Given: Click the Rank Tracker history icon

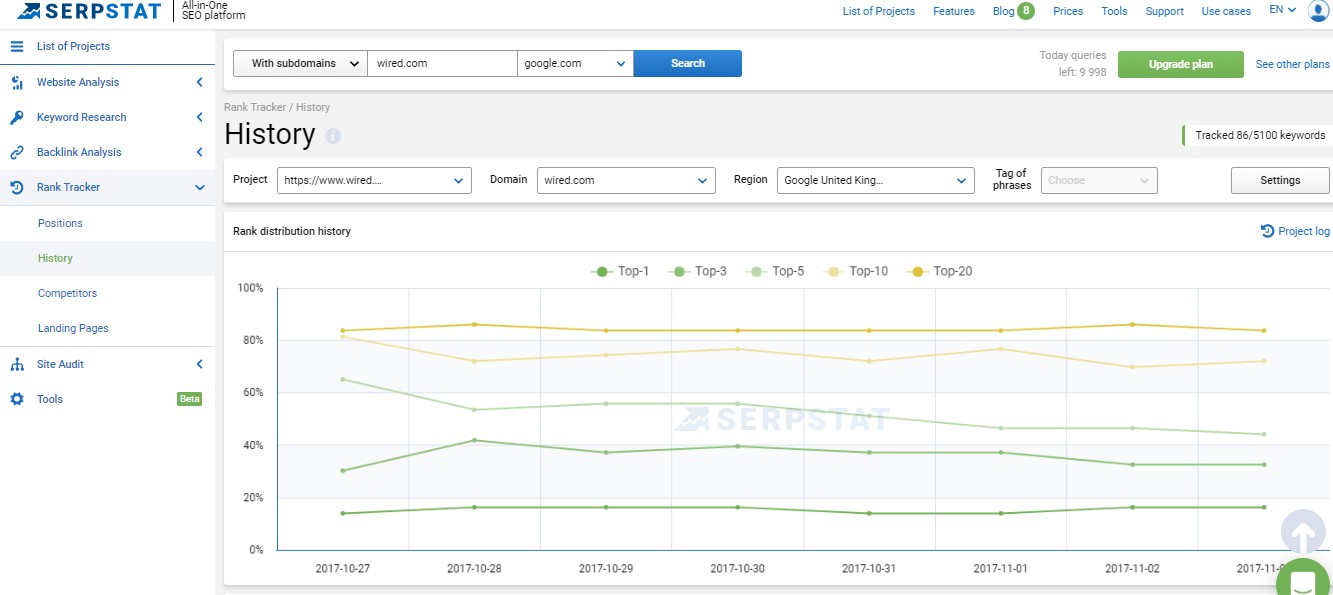Looking at the screenshot, I should pyautogui.click(x=17, y=187).
